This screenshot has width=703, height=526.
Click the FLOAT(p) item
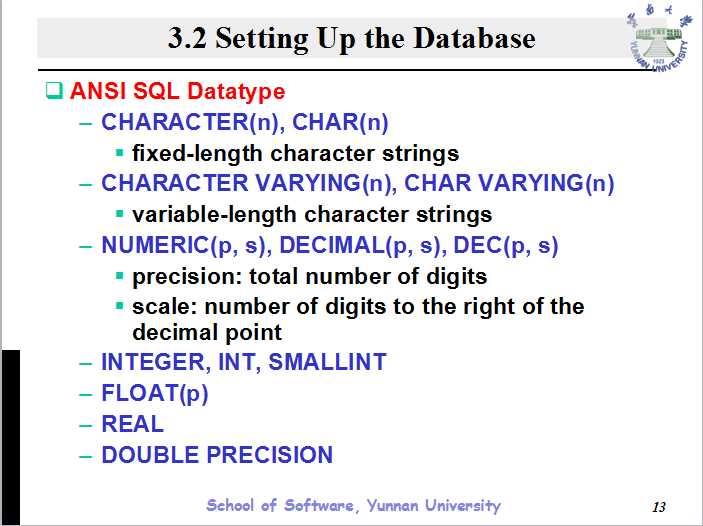click(x=154, y=393)
